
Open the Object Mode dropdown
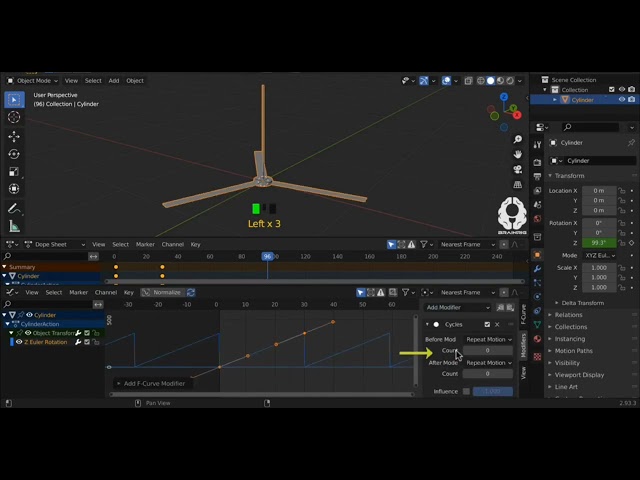pos(33,81)
